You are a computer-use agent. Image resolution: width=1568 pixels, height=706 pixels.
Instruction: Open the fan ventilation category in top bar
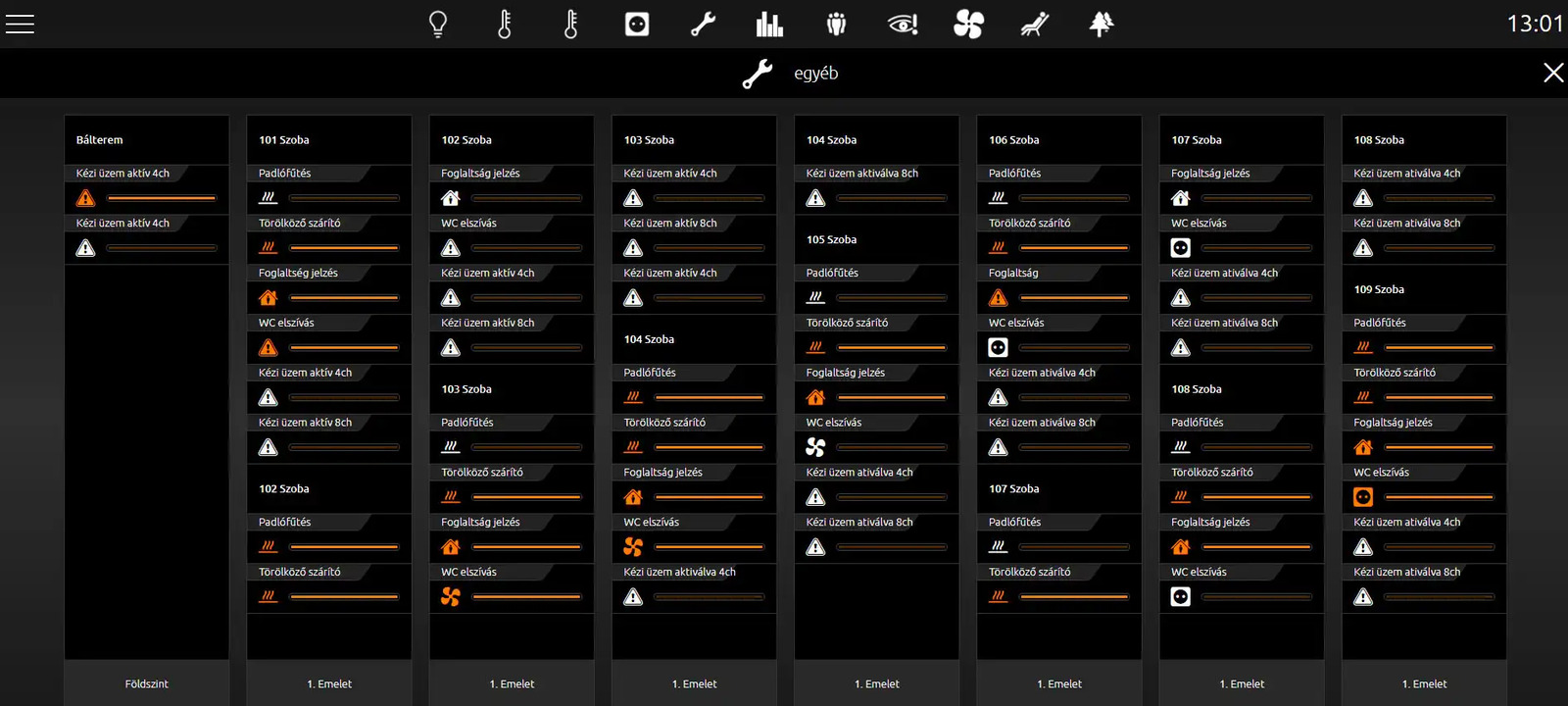[968, 24]
